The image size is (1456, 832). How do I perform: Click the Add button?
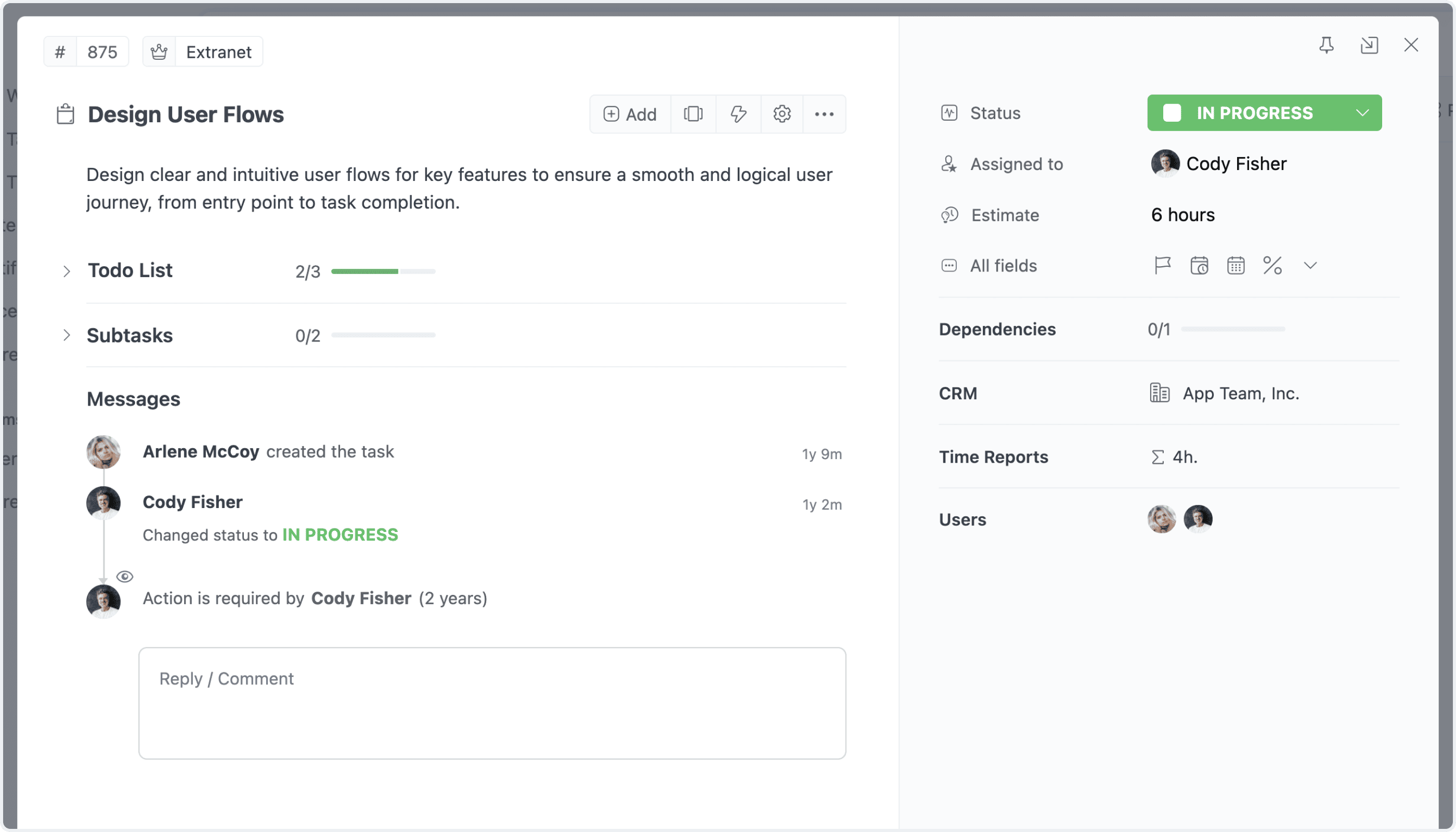[x=630, y=114]
